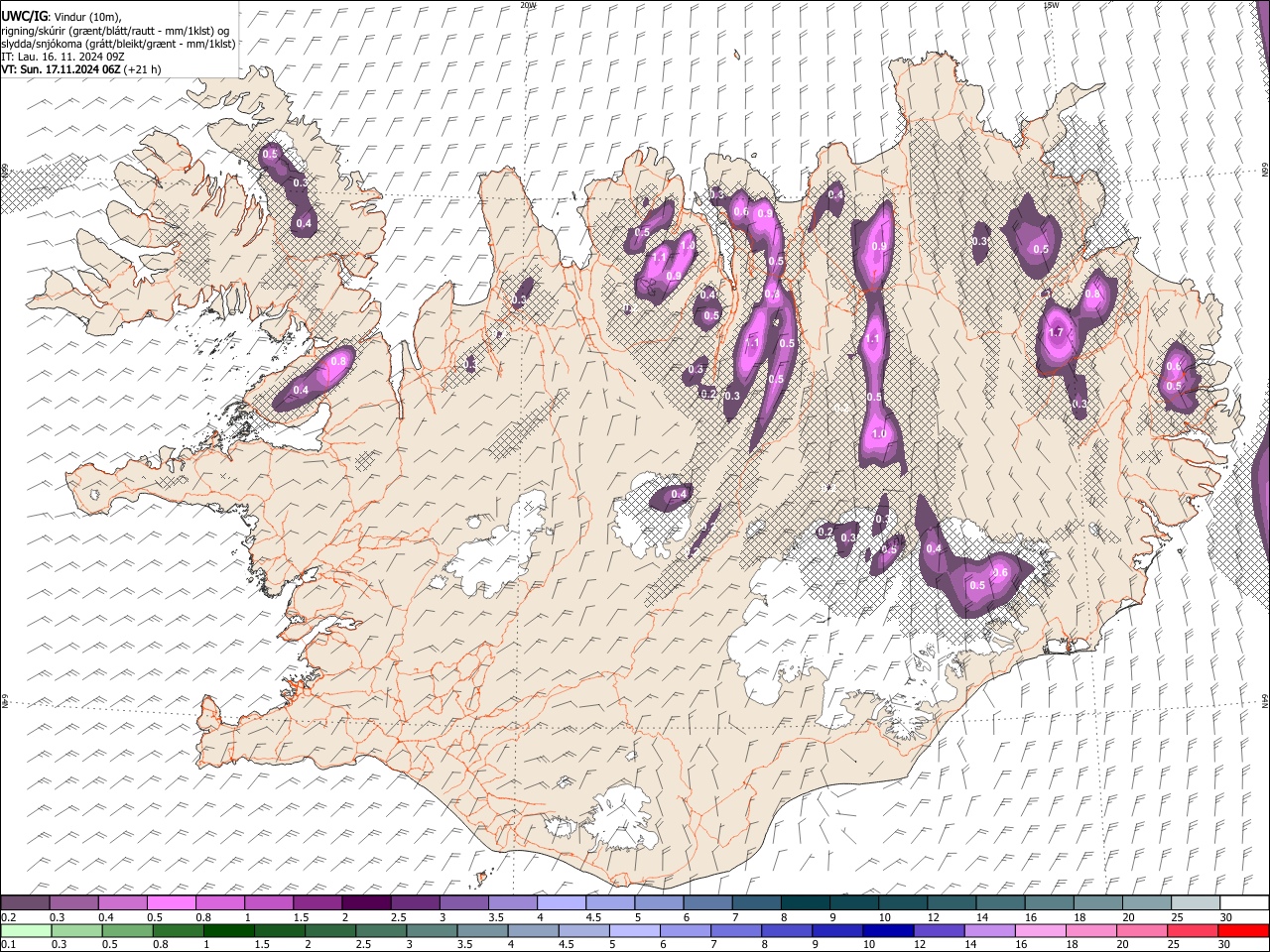This screenshot has height=952, width=1270.
Task: Click the 'rigning/skúrir' legend description line
Action: tap(115, 31)
